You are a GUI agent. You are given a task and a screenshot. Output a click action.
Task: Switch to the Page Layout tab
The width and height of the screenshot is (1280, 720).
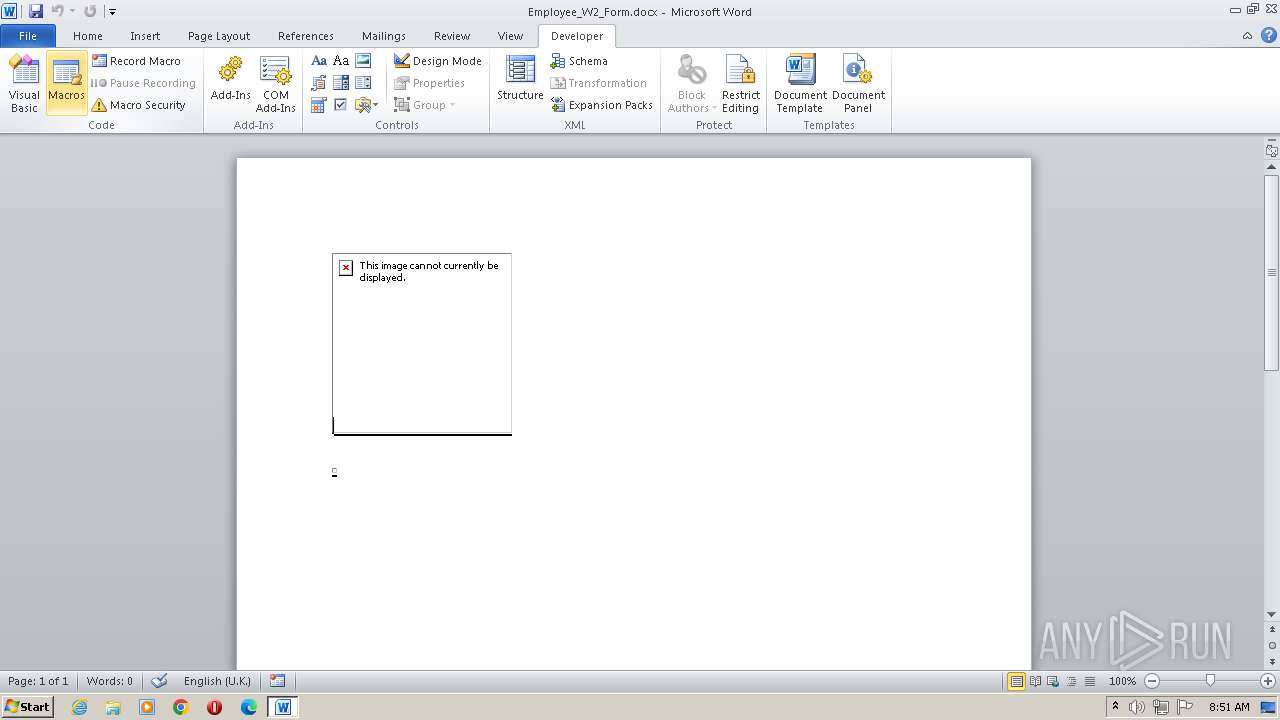point(219,36)
